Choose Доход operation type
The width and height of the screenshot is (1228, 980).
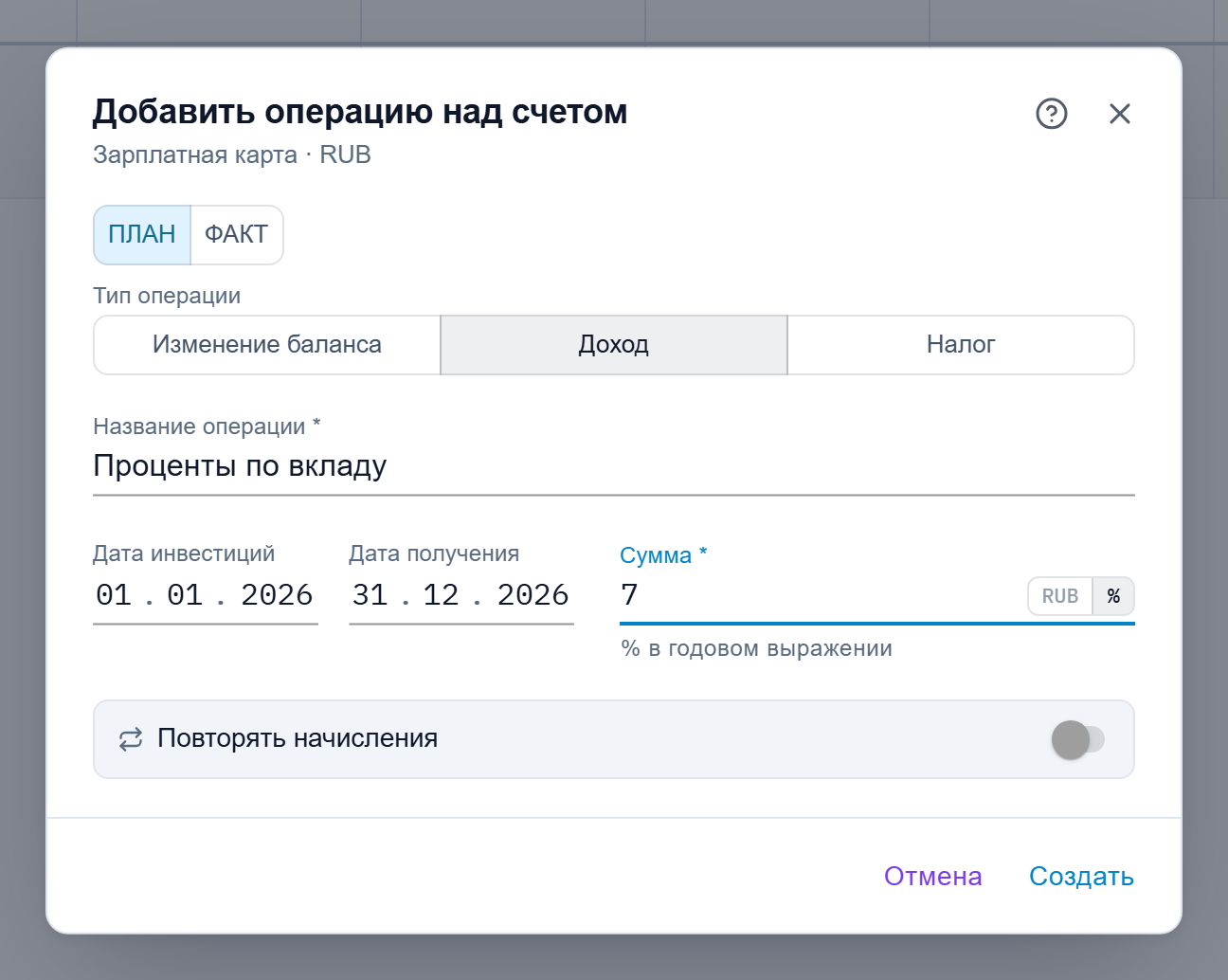[x=614, y=345]
